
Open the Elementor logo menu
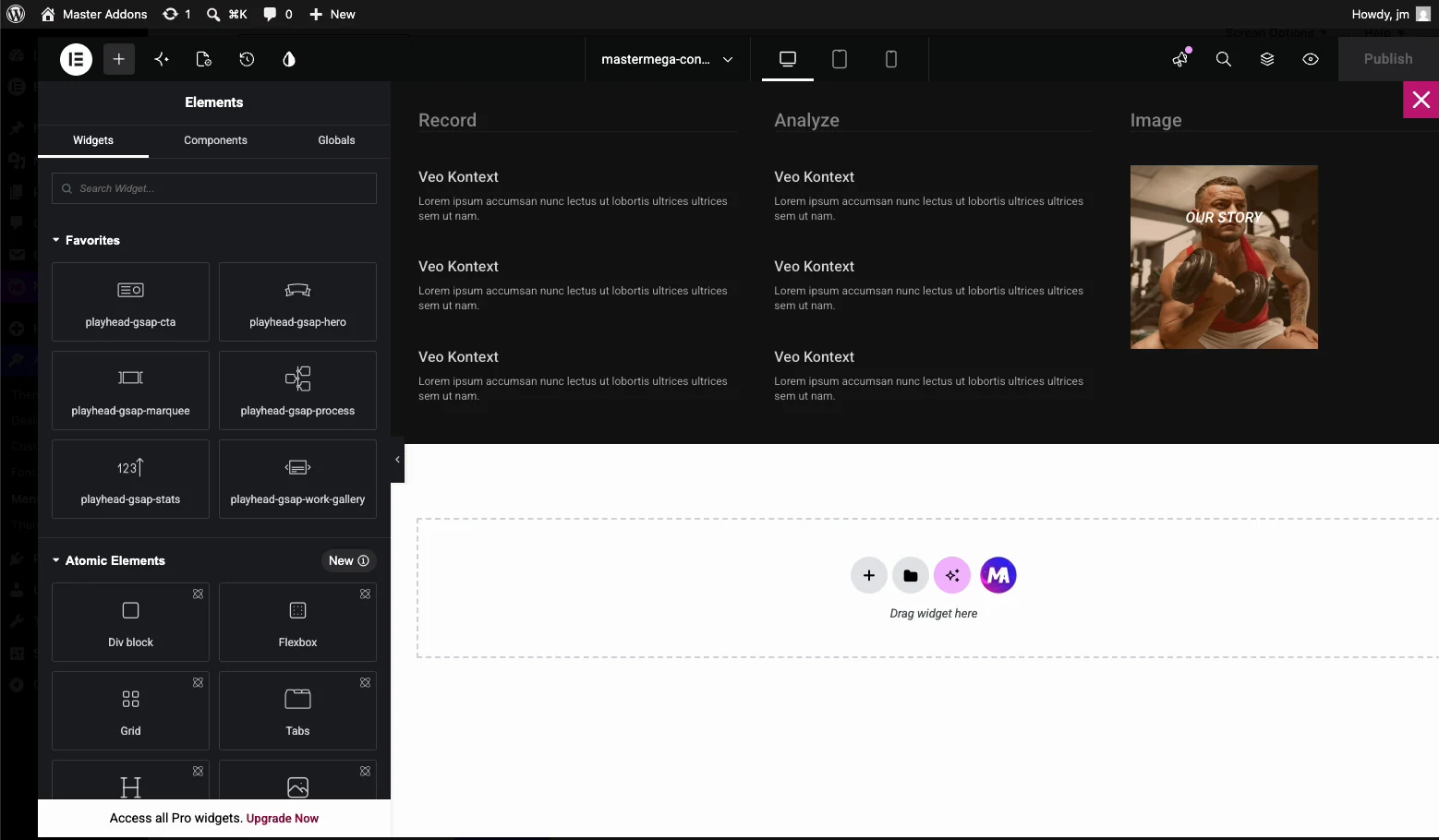pyautogui.click(x=76, y=59)
